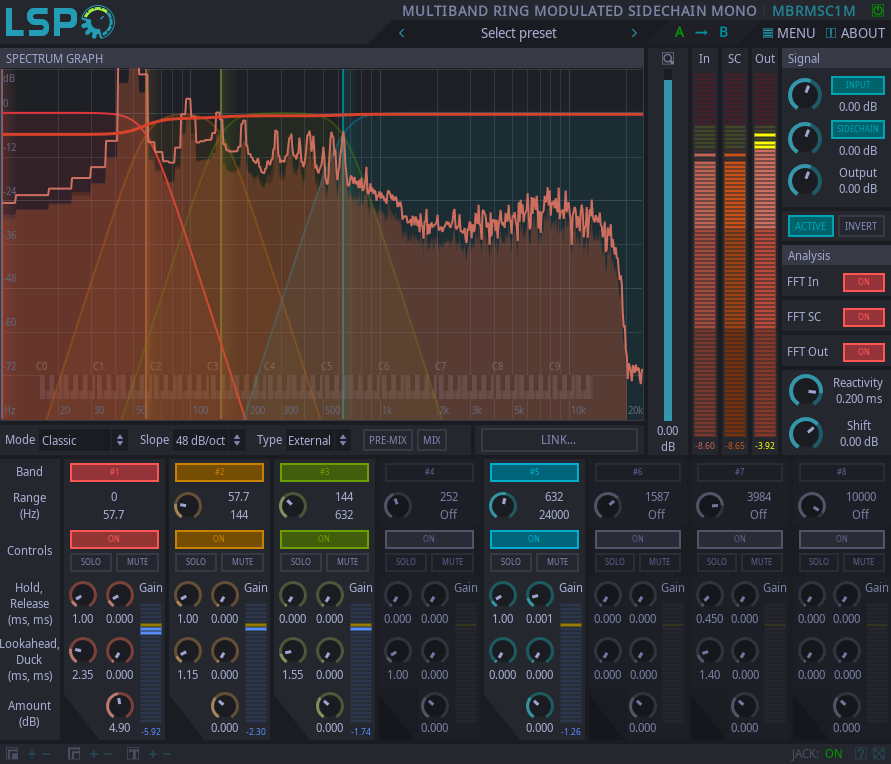The width and height of the screenshot is (891, 764).
Task: Switch the preset state to B
Action: (x=723, y=32)
